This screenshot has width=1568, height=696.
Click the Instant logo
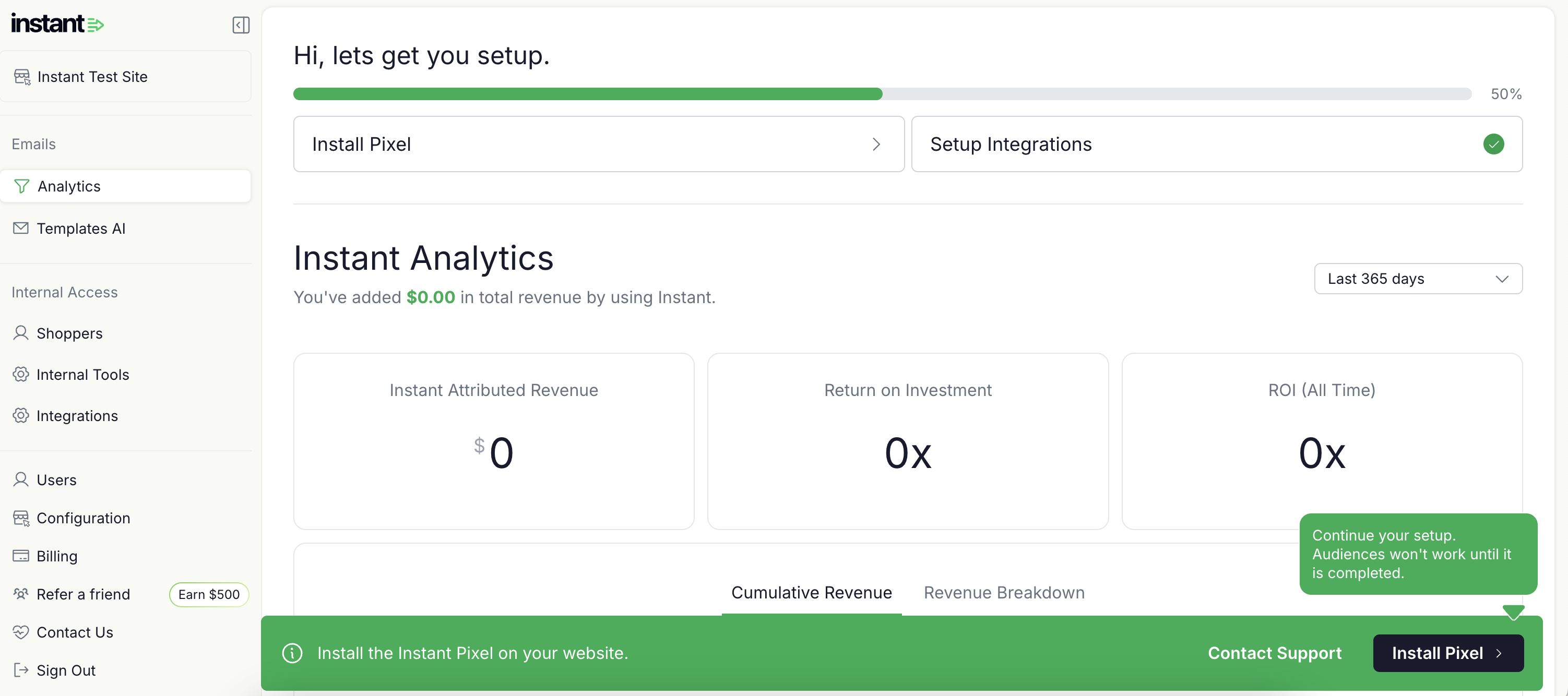pyautogui.click(x=58, y=23)
